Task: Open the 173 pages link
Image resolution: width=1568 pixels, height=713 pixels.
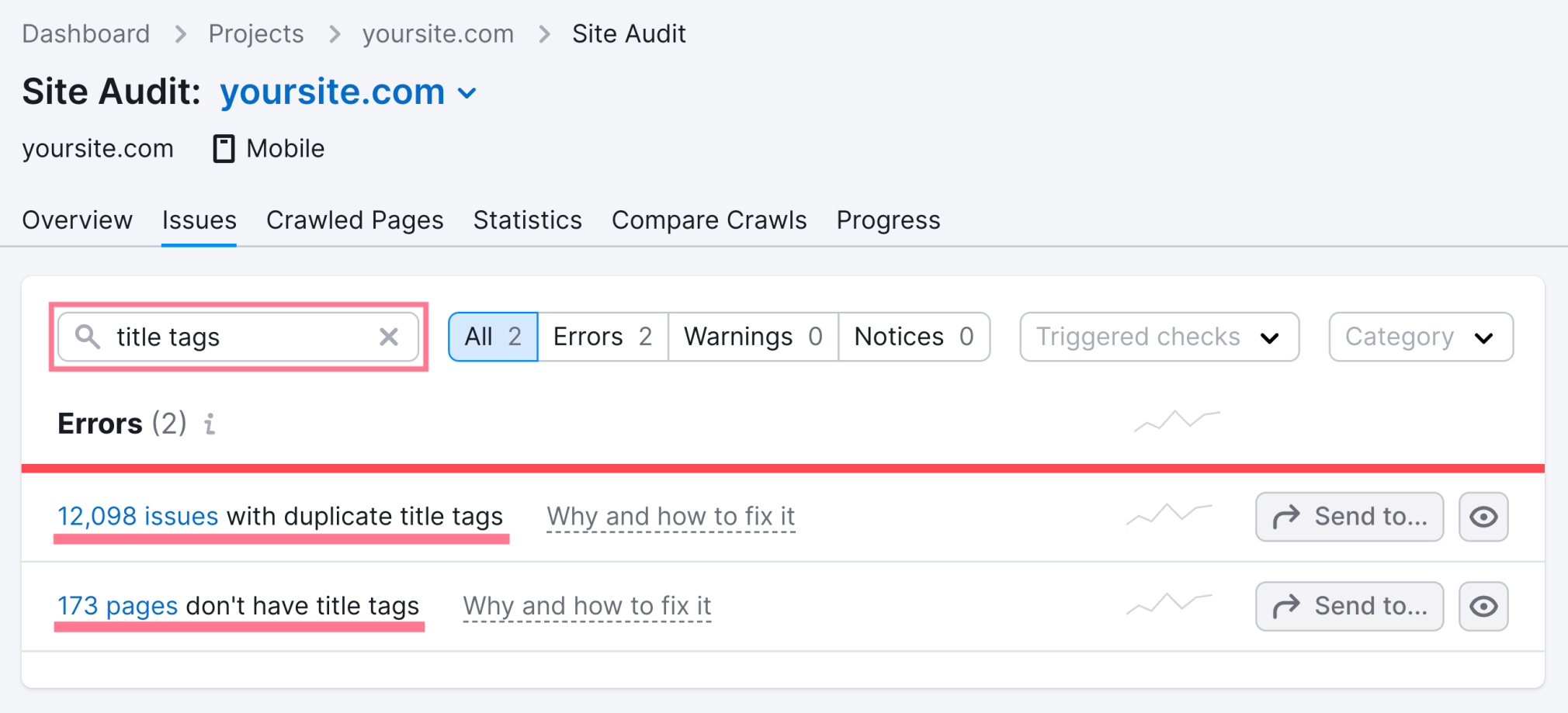Action: tap(117, 605)
